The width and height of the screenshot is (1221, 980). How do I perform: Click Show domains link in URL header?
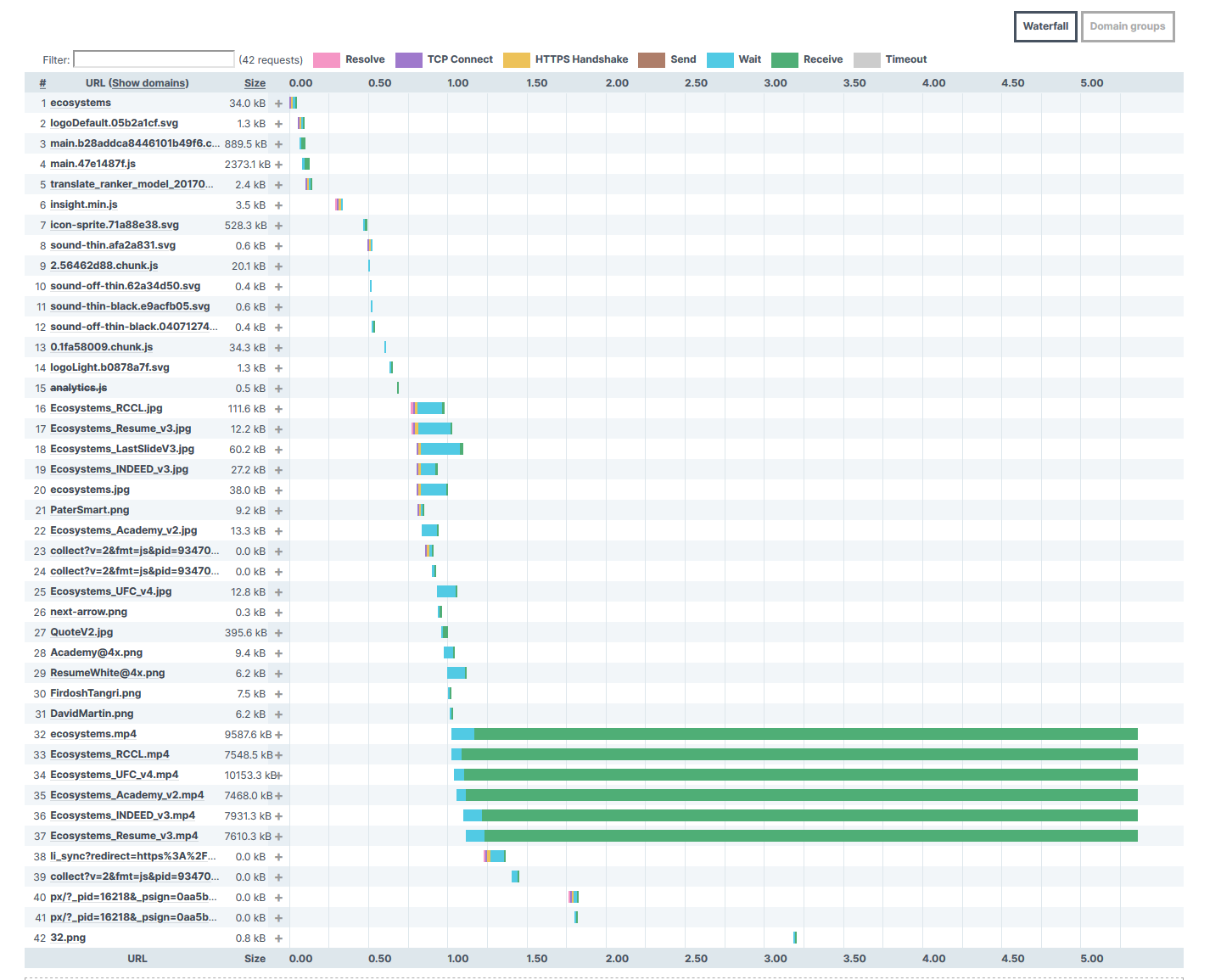pyautogui.click(x=148, y=83)
